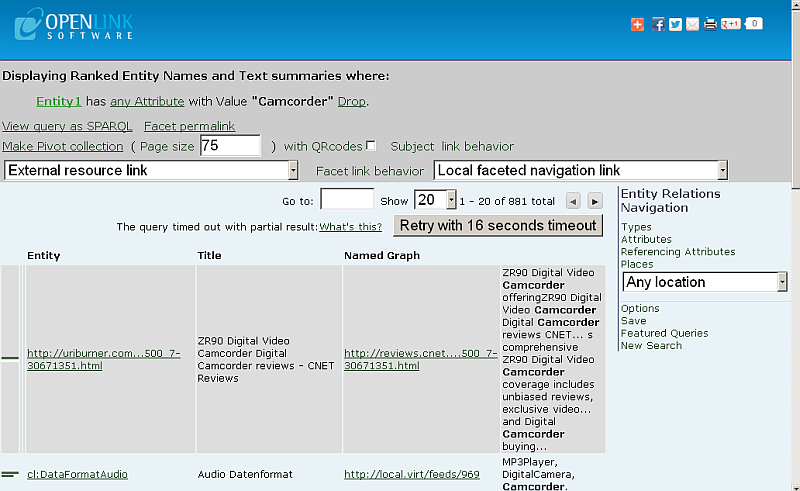Viewport: 800px width, 491px height.
Task: Open uriburner.com entity link
Action: click(x=104, y=359)
